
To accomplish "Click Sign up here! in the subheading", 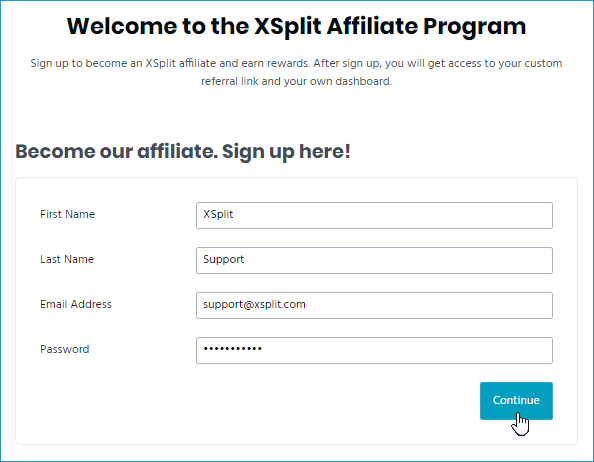I will pyautogui.click(x=286, y=152).
